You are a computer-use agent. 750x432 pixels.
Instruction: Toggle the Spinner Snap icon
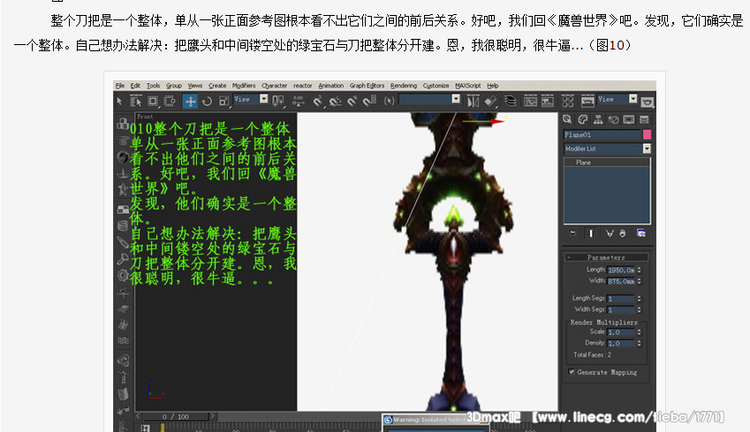(x=369, y=101)
